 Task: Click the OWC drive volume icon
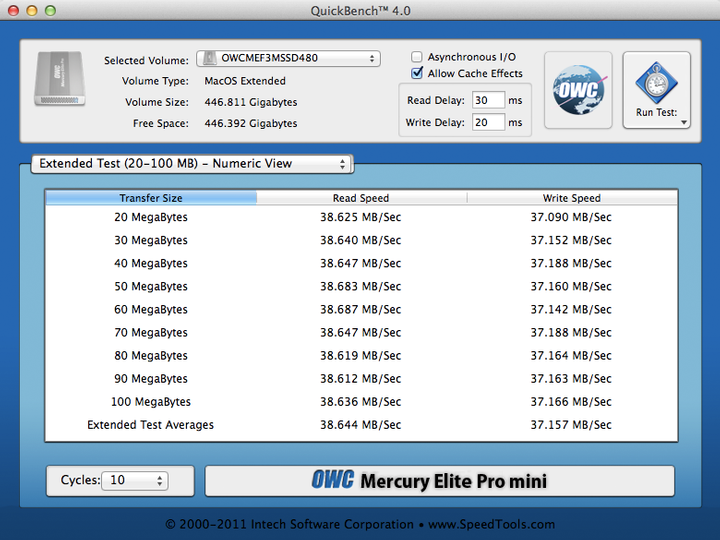pyautogui.click(x=60, y=80)
